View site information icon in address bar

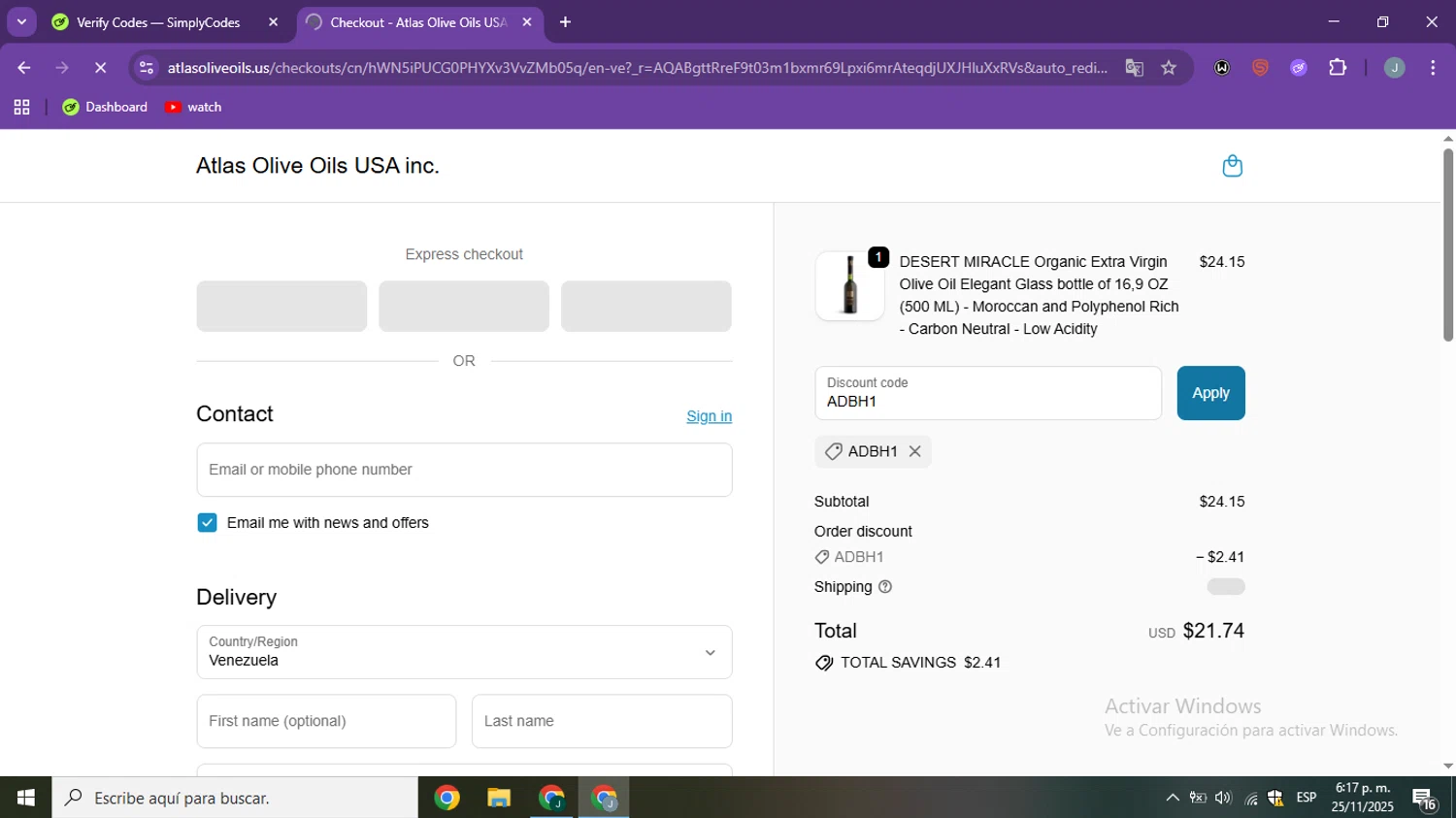tap(147, 68)
